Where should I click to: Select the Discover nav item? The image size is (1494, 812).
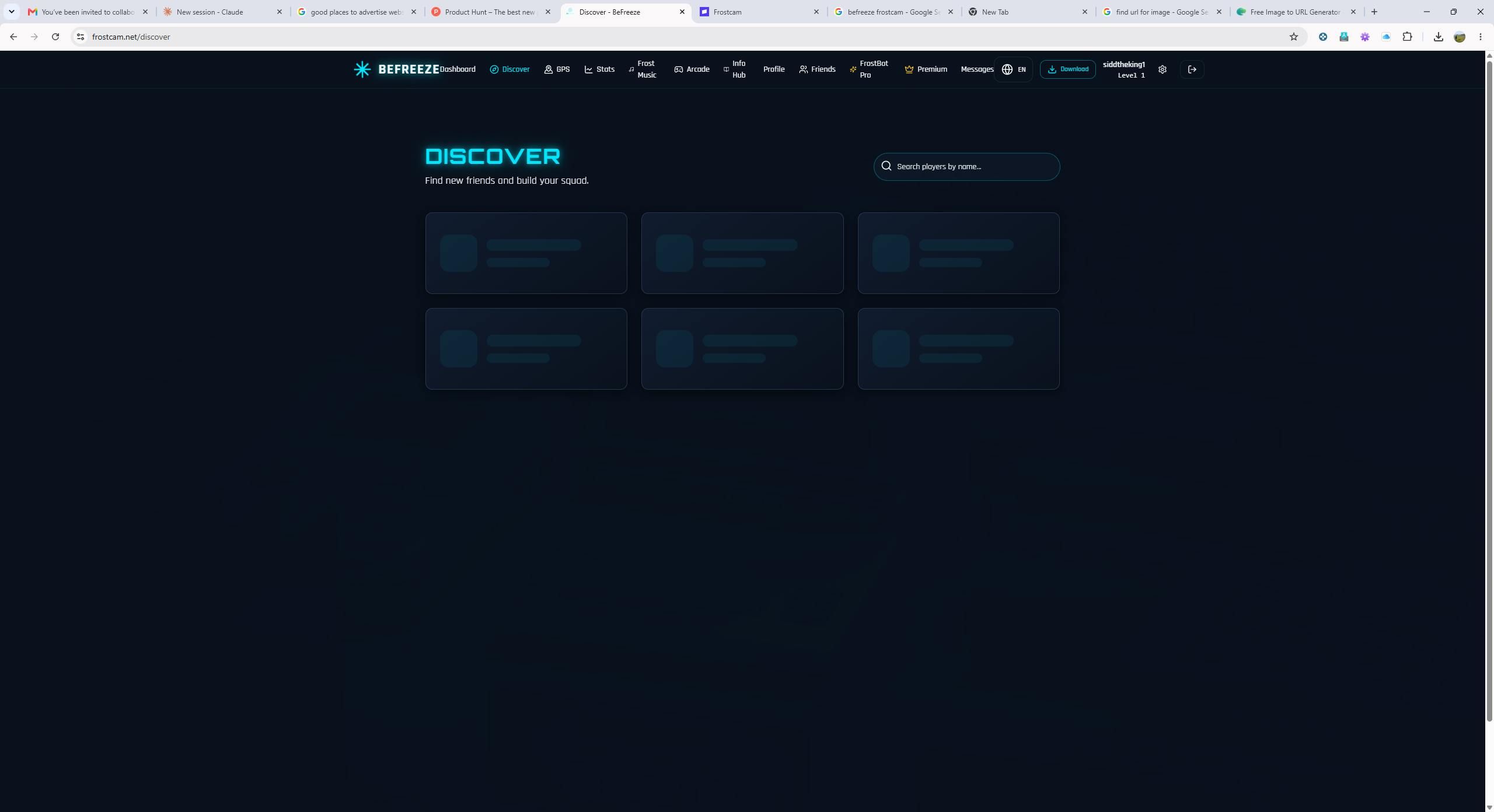(509, 69)
